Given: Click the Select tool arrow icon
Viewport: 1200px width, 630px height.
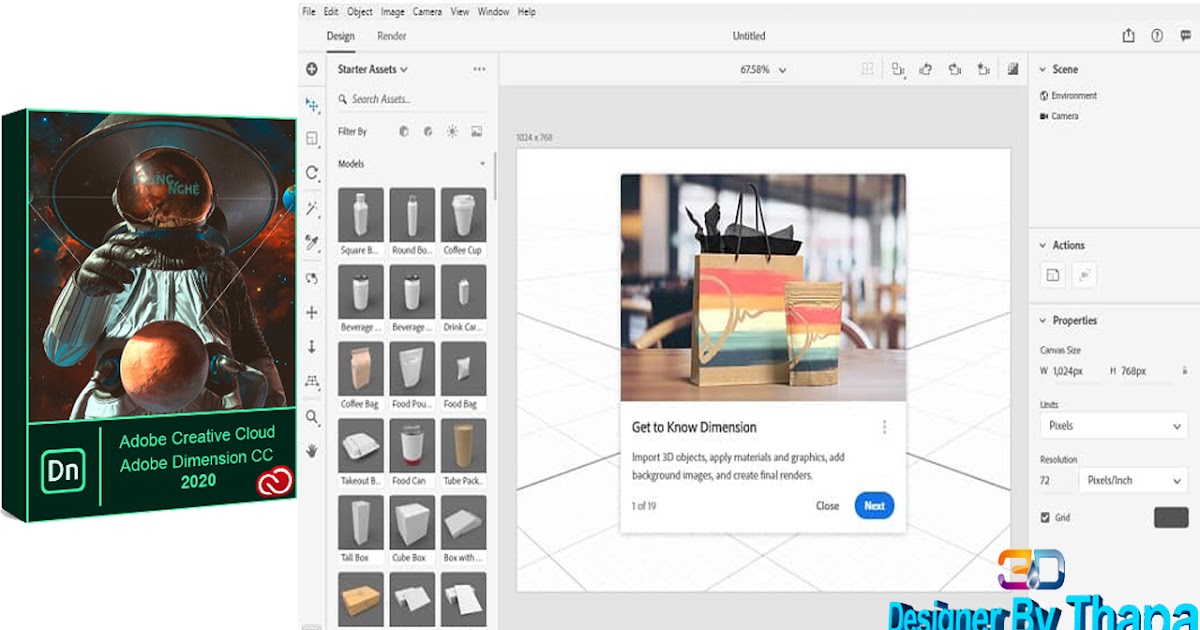Looking at the screenshot, I should 311,105.
